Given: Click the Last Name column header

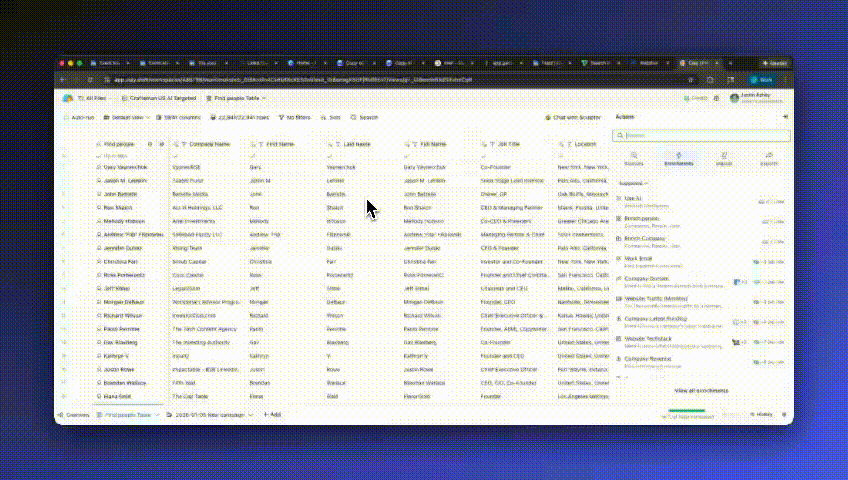Looking at the screenshot, I should (x=357, y=144).
